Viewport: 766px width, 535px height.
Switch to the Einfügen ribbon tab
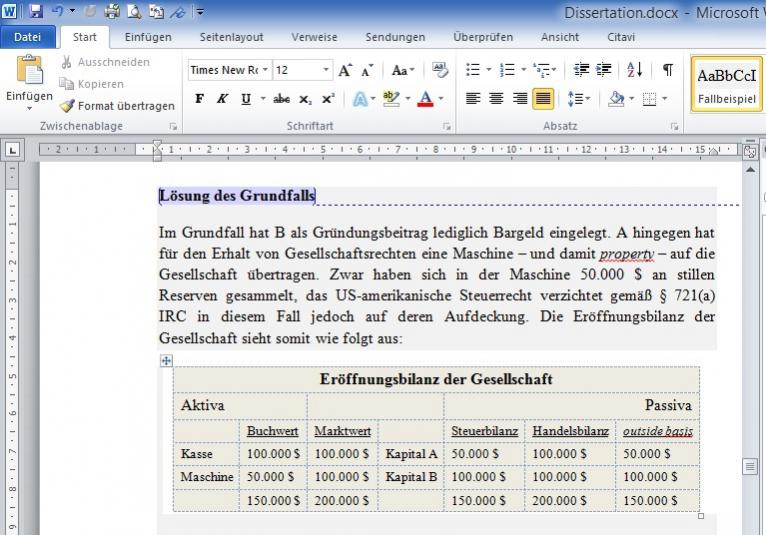(x=148, y=37)
